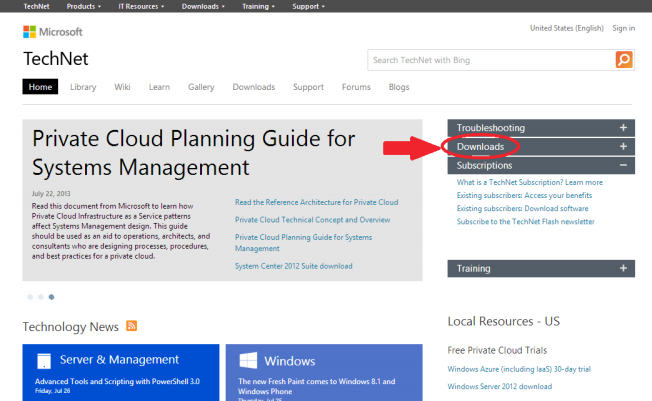Expand the Troubleshooting section
This screenshot has height=401, width=652.
[623, 128]
